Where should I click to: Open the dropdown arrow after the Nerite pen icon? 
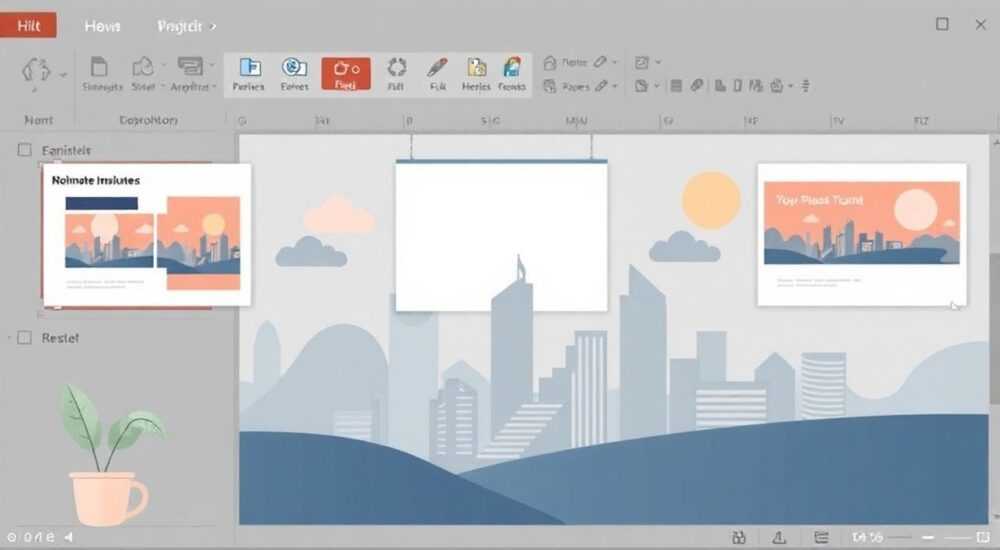(615, 63)
